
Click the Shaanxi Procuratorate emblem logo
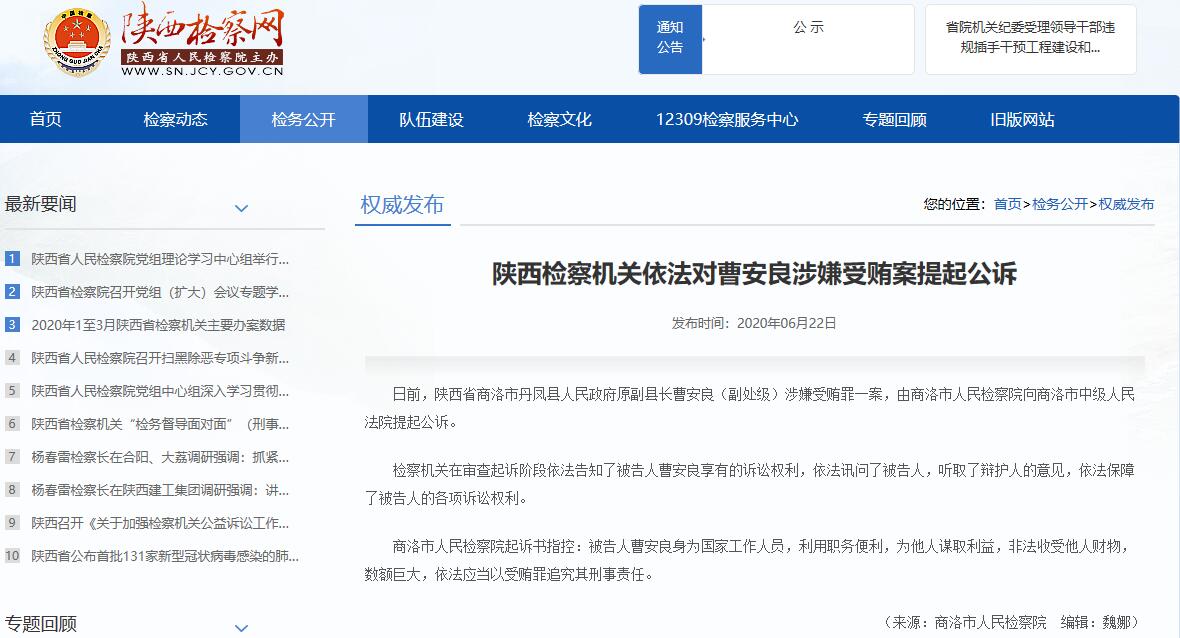77,42
